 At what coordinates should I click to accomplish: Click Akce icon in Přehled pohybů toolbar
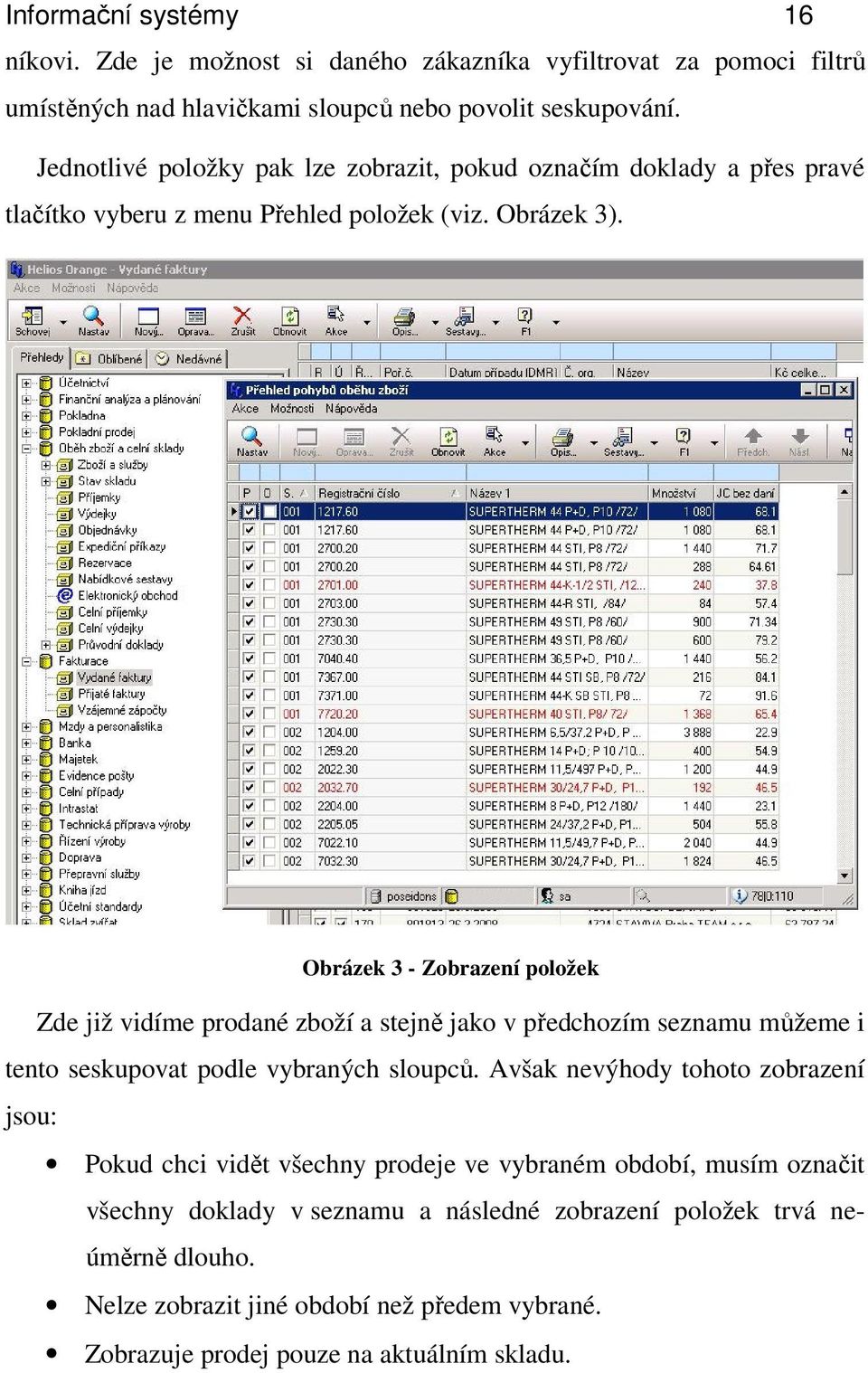click(x=494, y=435)
